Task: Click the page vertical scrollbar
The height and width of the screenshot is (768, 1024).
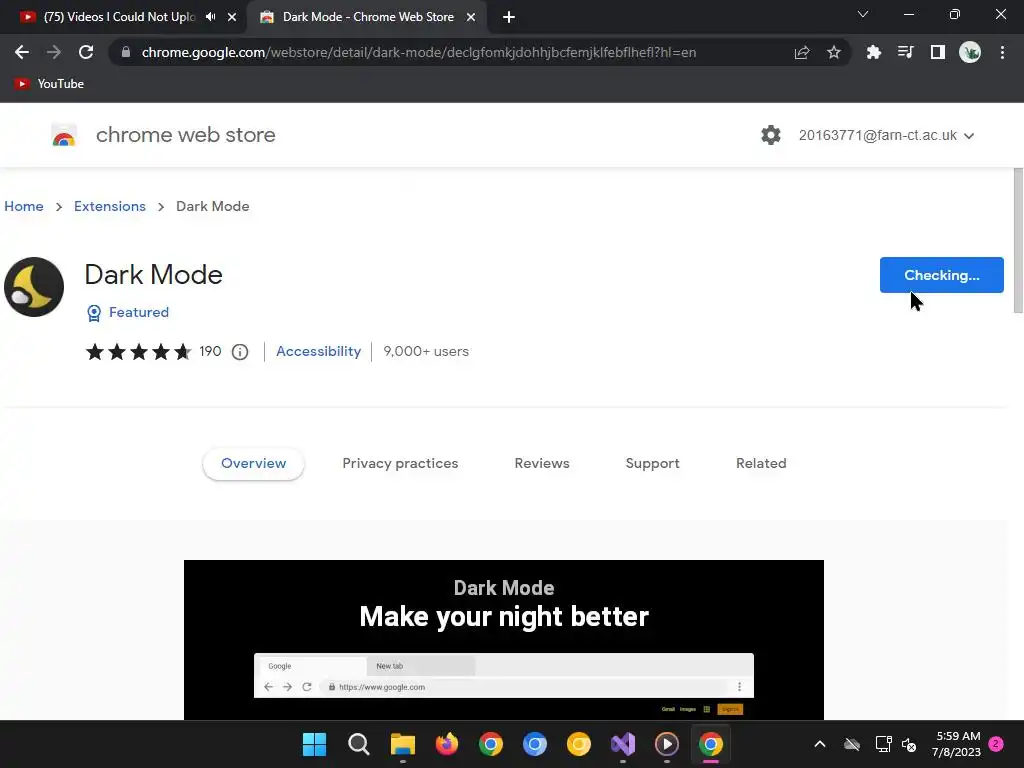Action: (x=1018, y=240)
